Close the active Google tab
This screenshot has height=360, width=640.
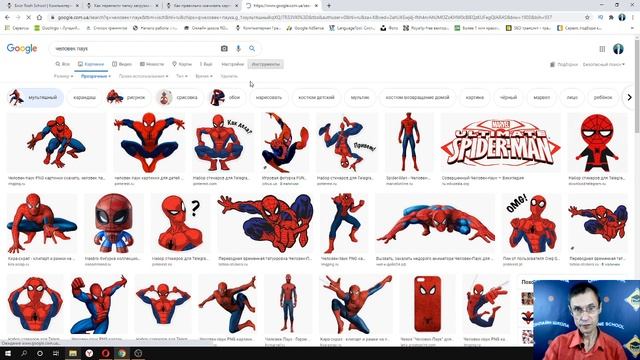pos(316,6)
